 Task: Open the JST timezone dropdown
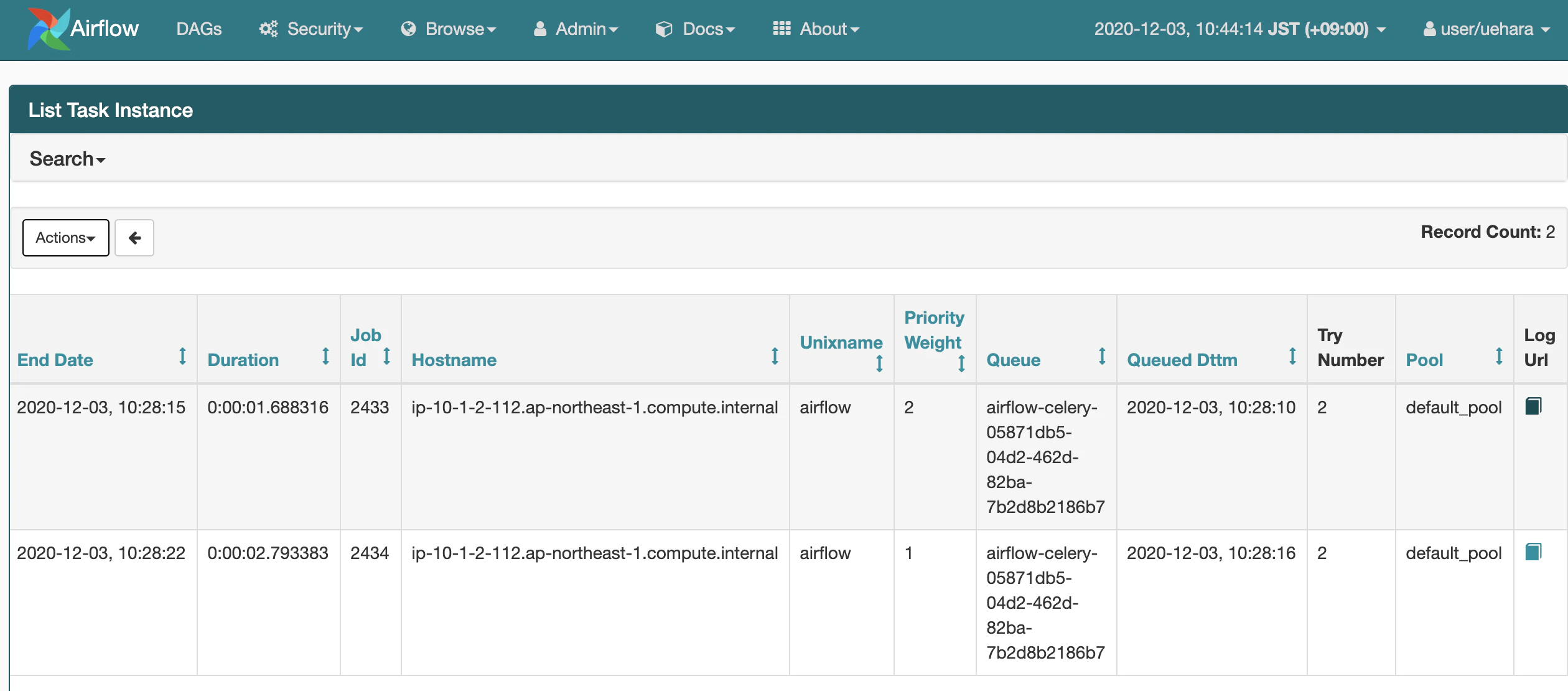(1239, 29)
